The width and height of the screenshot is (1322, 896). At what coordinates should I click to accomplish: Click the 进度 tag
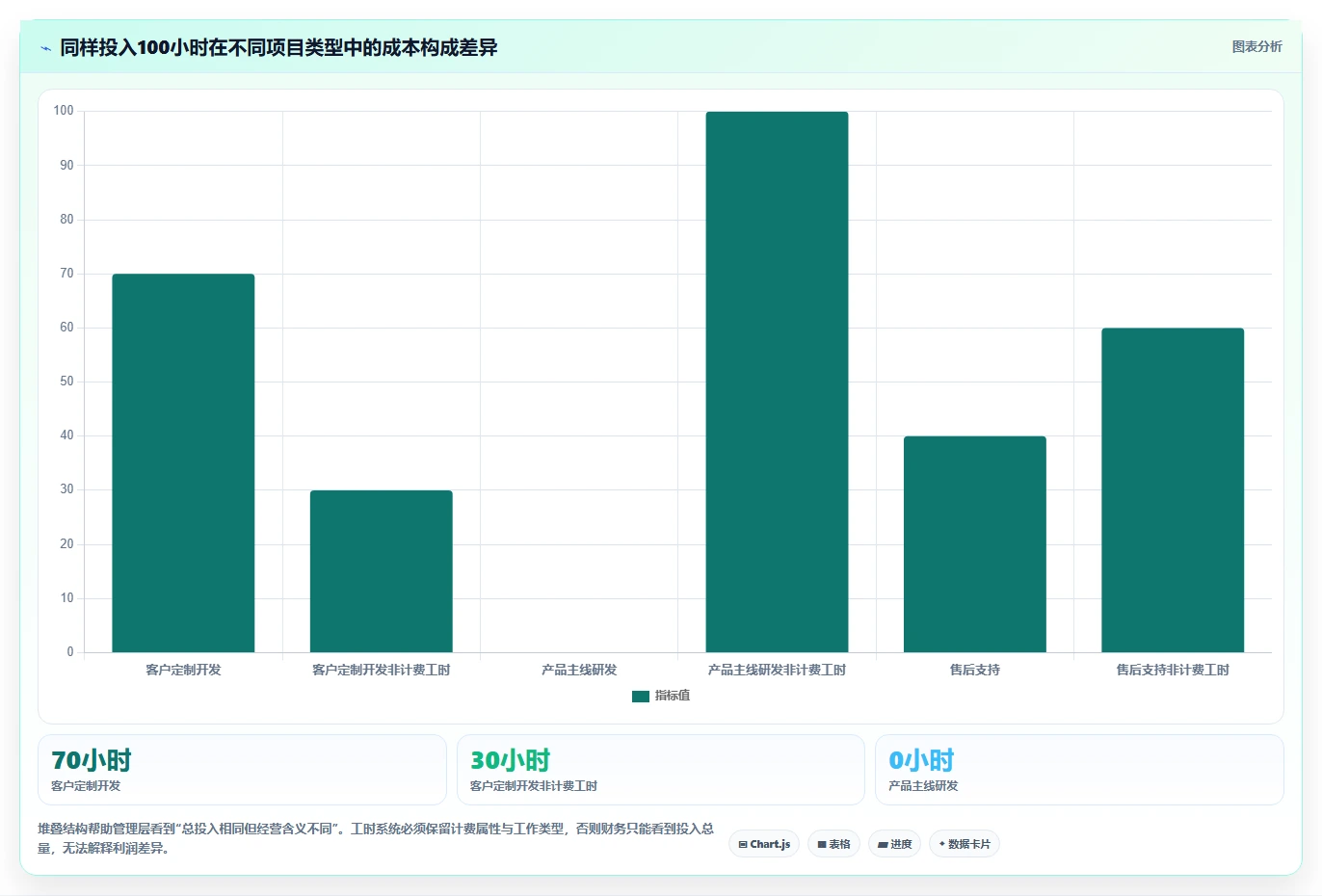894,844
